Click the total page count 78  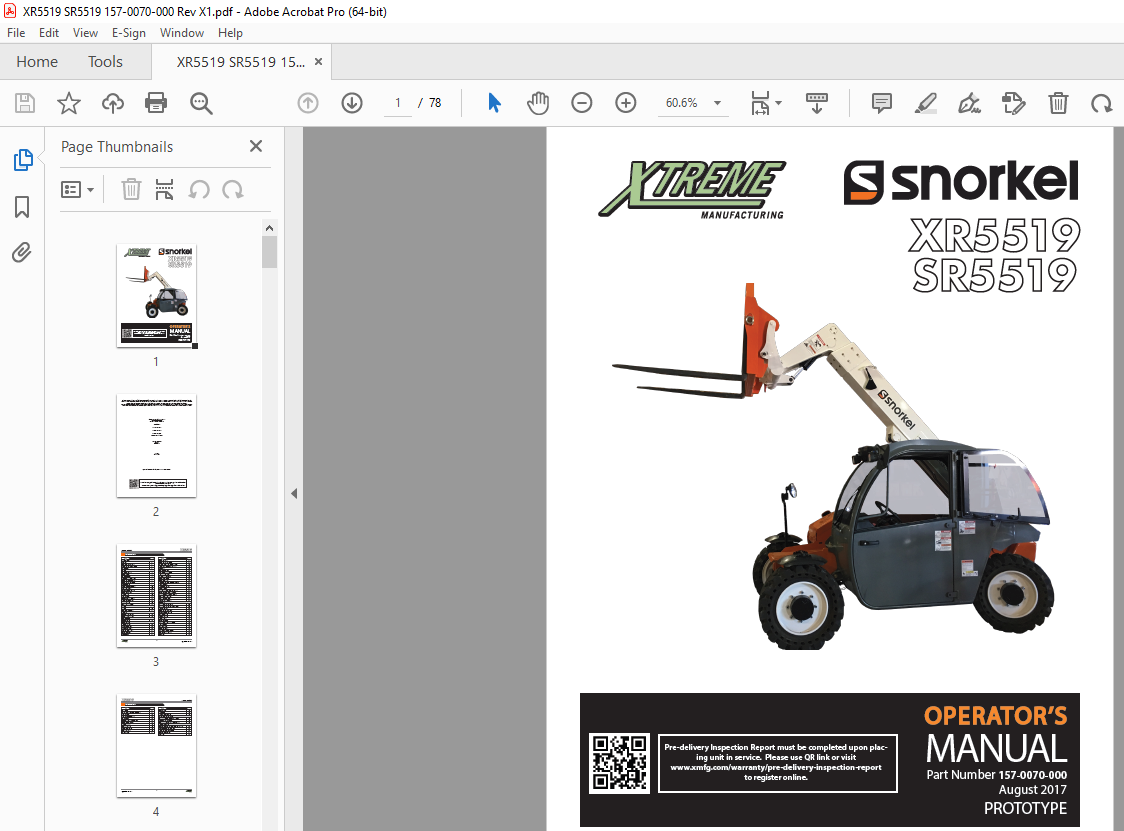[435, 103]
